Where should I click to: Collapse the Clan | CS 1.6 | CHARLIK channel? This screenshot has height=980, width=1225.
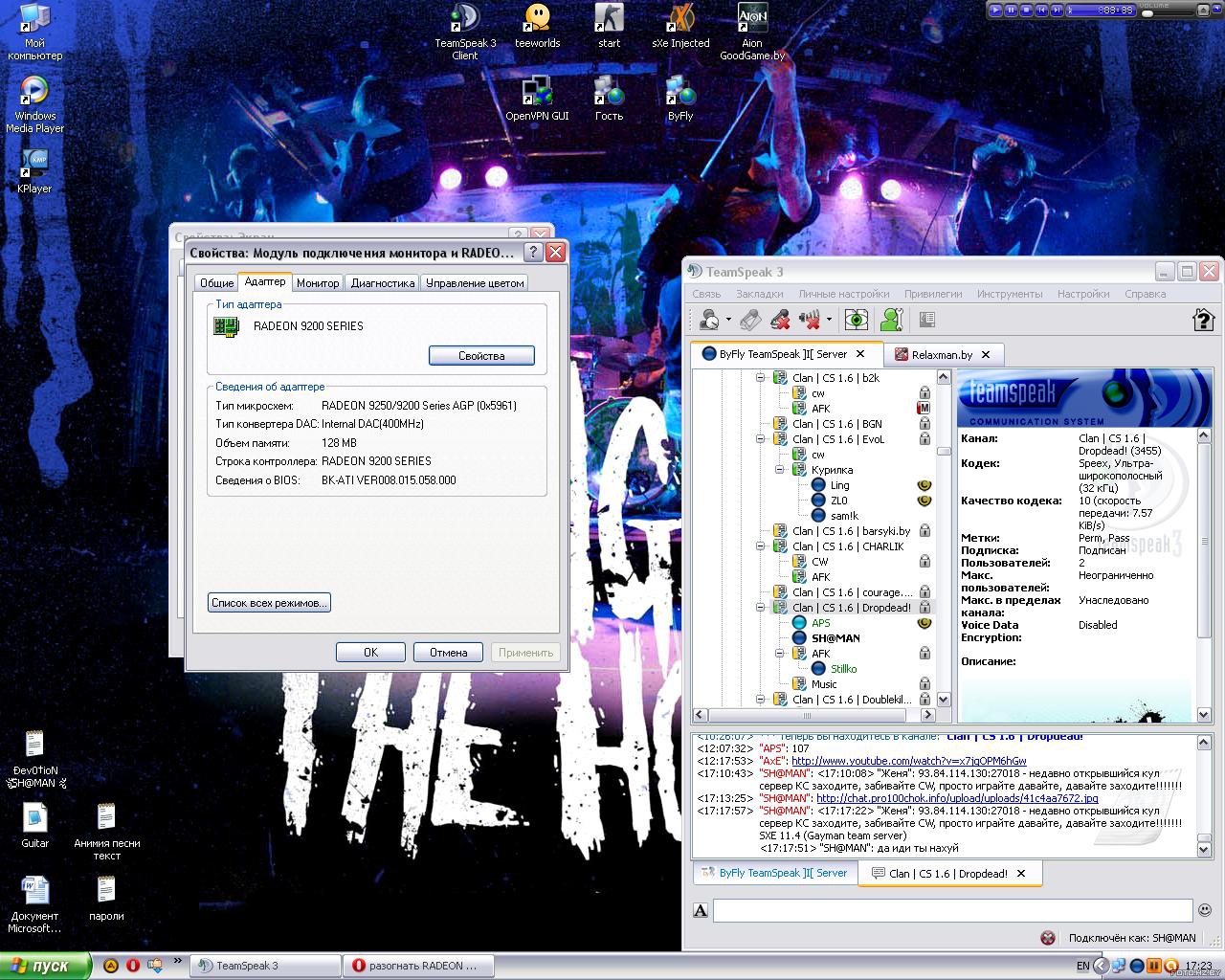[x=761, y=546]
